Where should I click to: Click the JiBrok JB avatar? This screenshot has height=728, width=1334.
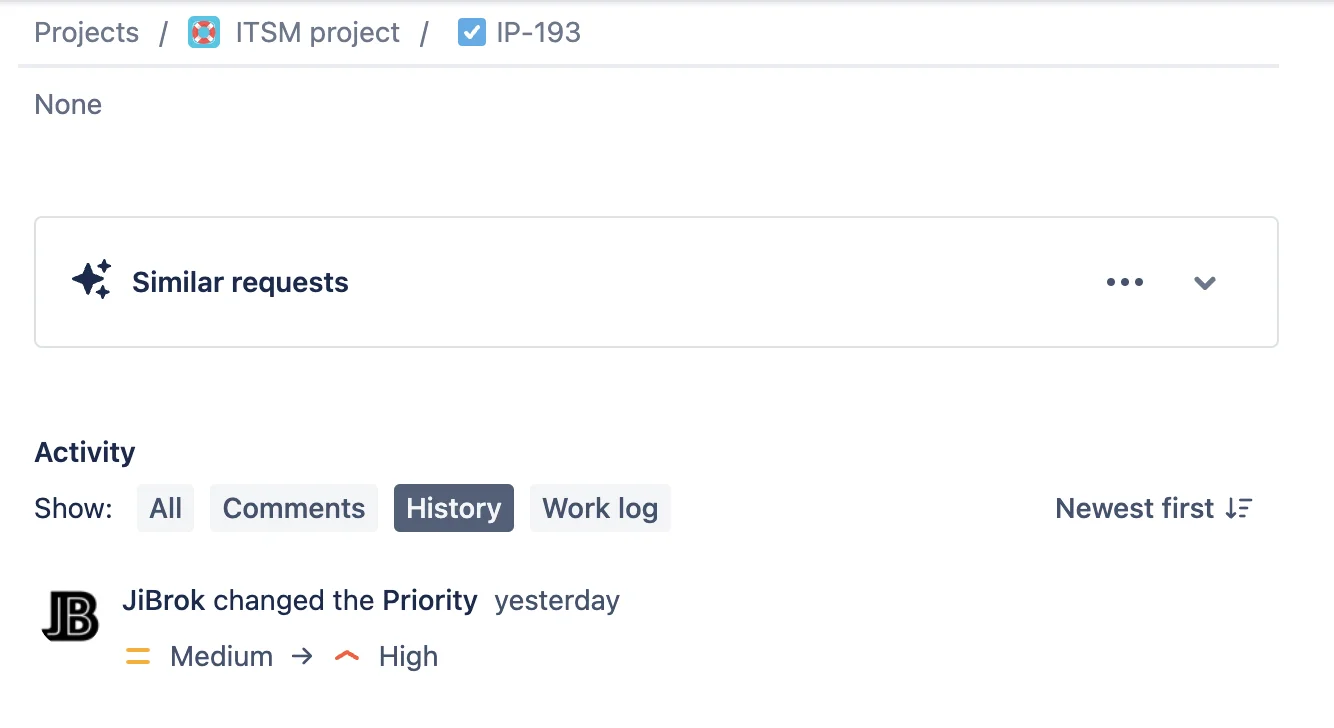pos(71,615)
